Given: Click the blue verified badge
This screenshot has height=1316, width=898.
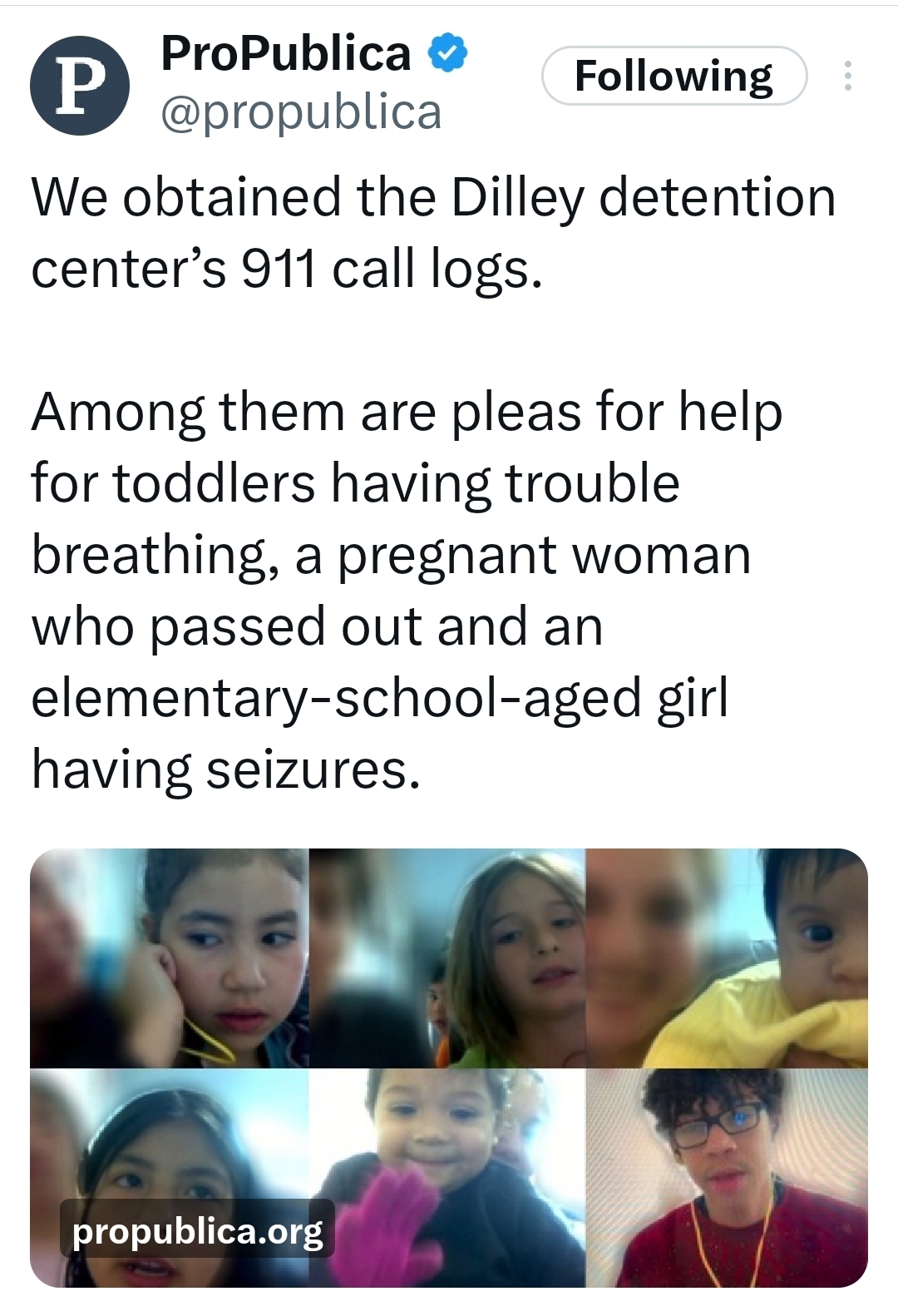Looking at the screenshot, I should (x=448, y=54).
